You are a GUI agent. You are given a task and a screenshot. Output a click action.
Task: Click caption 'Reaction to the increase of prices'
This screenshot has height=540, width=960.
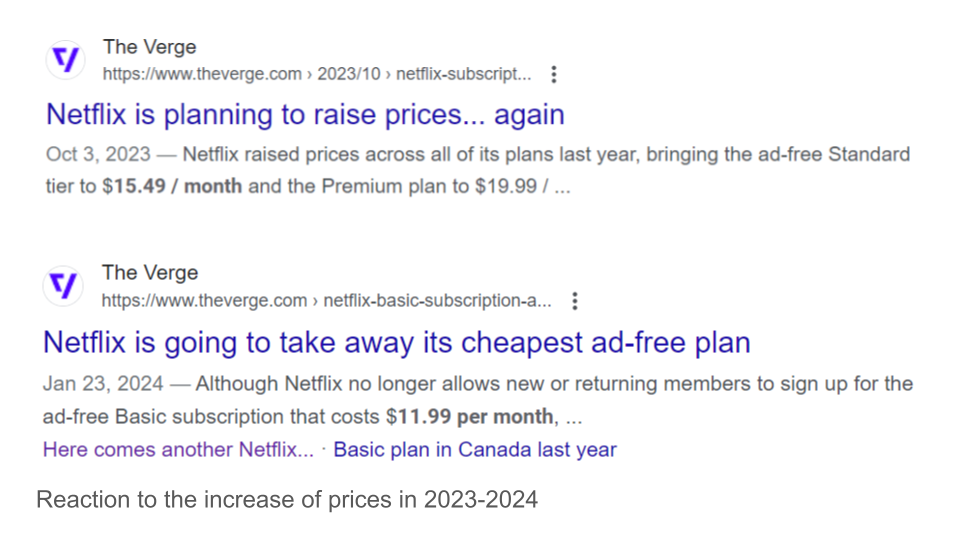click(287, 500)
